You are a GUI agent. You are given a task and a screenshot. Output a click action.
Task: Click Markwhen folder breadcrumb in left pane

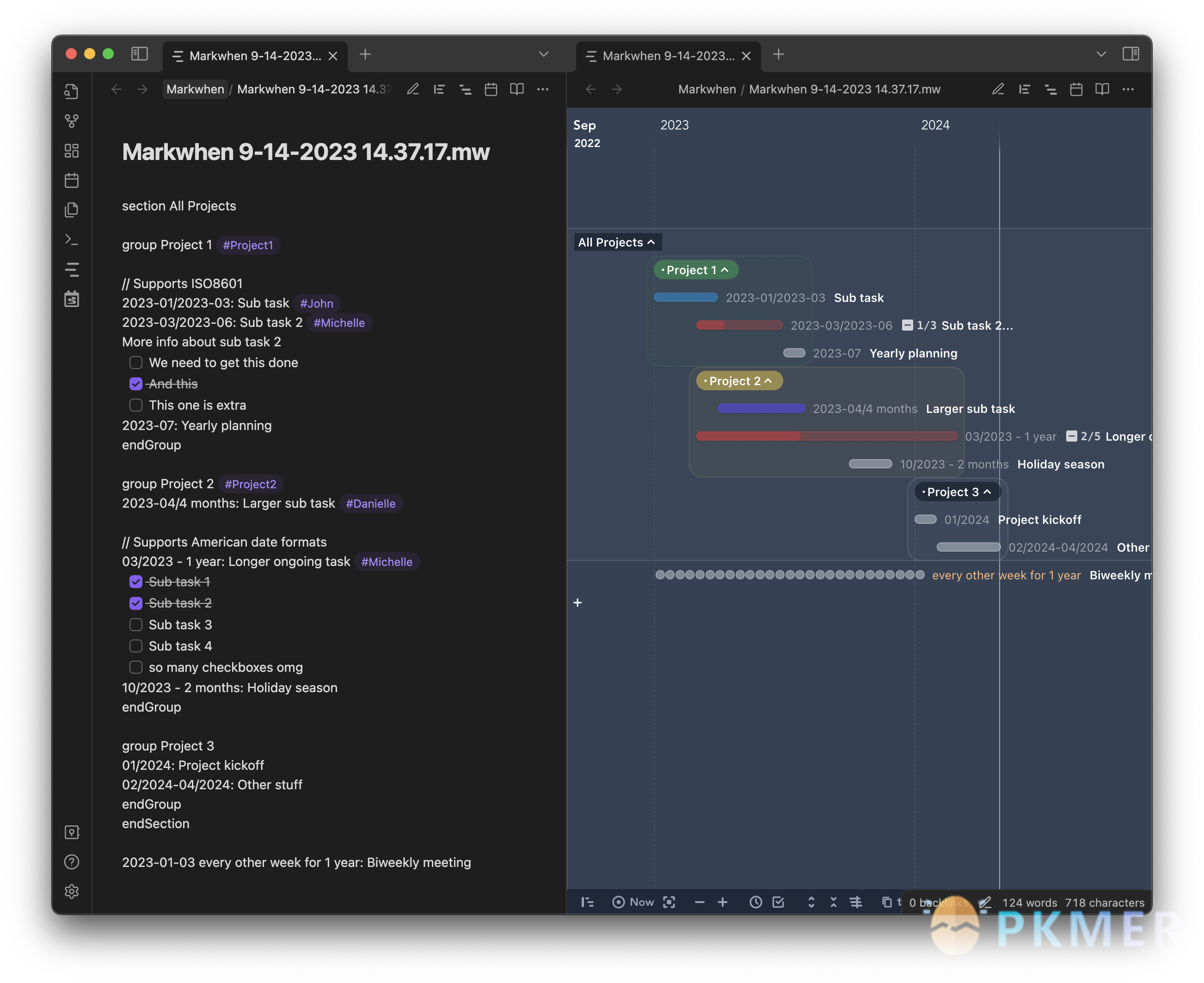(x=196, y=89)
